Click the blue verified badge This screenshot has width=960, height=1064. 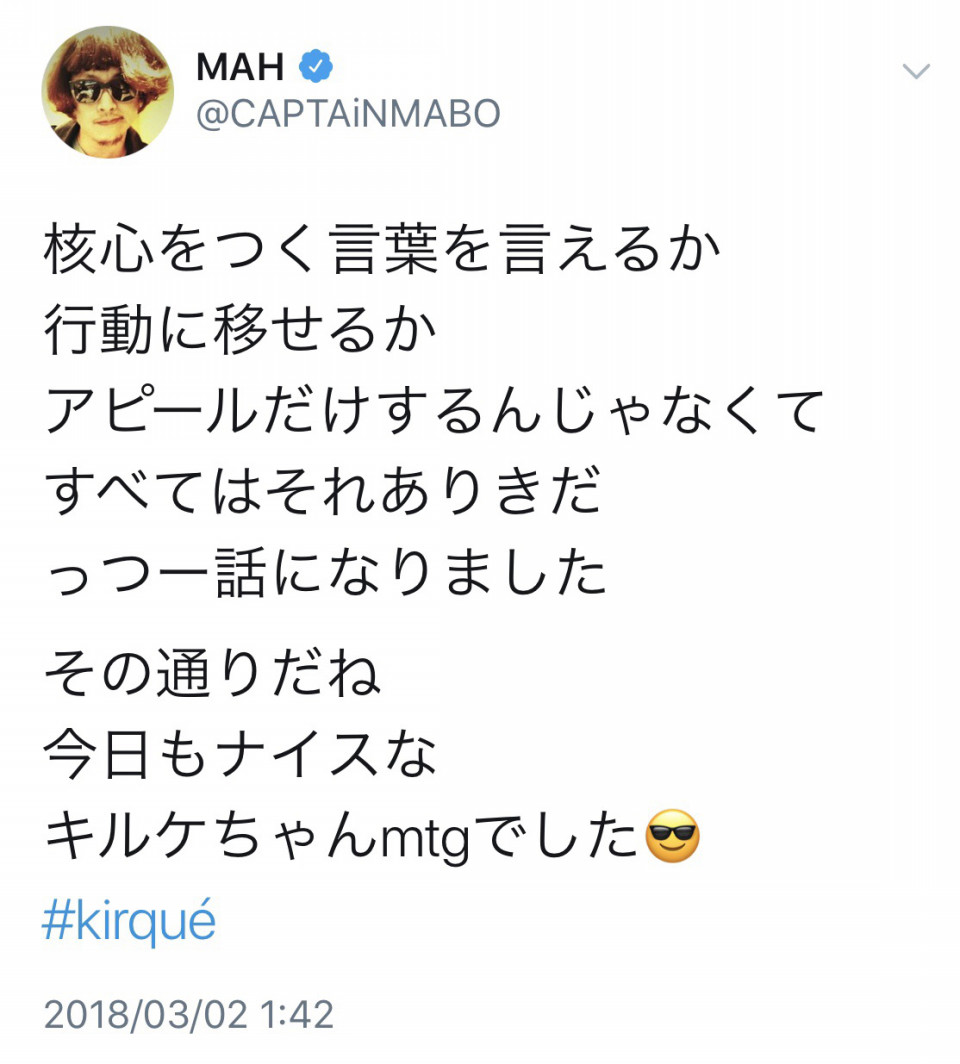point(315,66)
